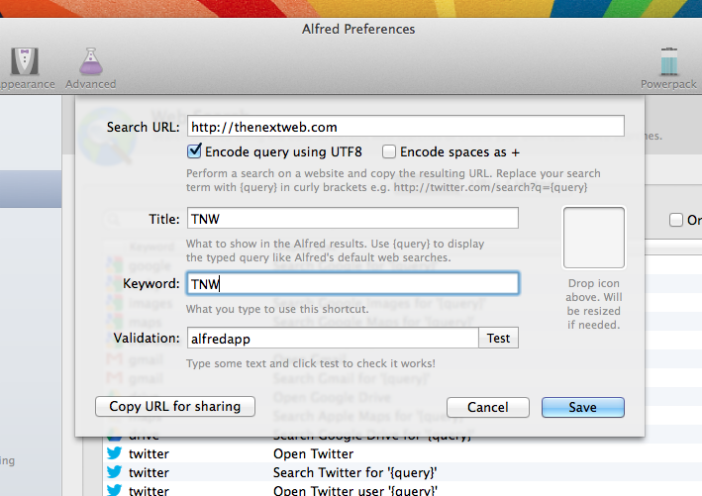Open the Advanced flask icon tab
Viewport: 702px width, 496px height.
pos(90,68)
